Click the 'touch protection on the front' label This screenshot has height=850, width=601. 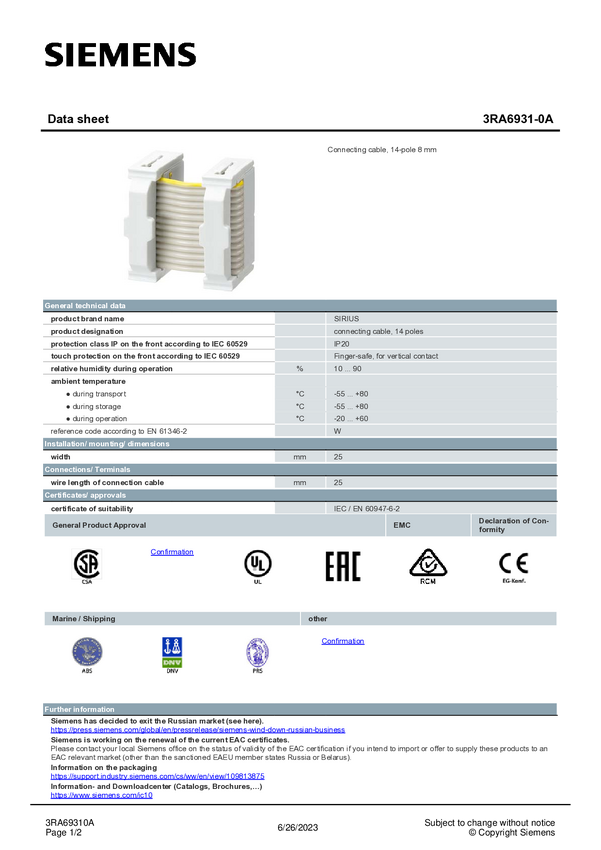[145, 356]
